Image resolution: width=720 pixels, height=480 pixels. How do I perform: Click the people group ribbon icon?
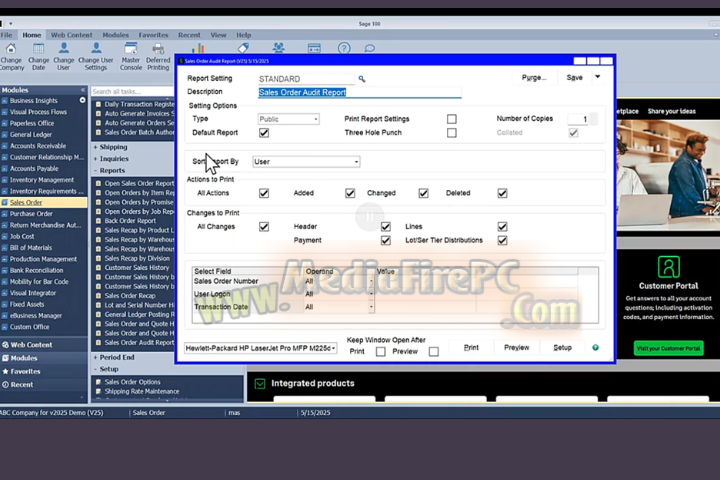tap(279, 48)
